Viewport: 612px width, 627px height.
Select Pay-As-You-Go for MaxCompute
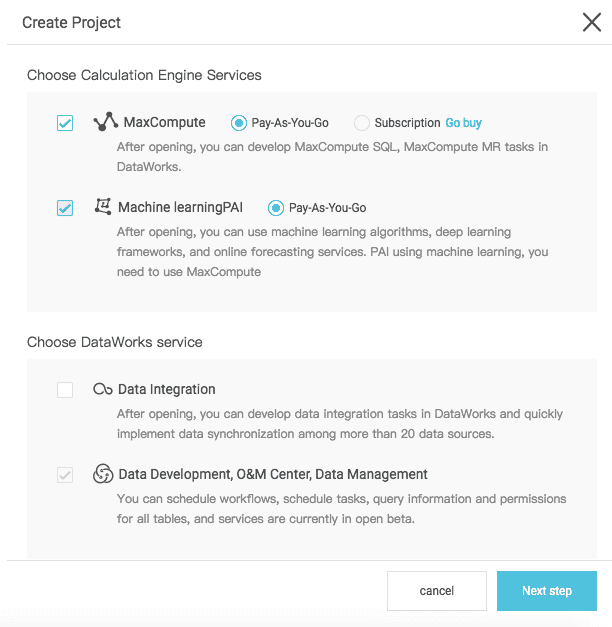[239, 123]
